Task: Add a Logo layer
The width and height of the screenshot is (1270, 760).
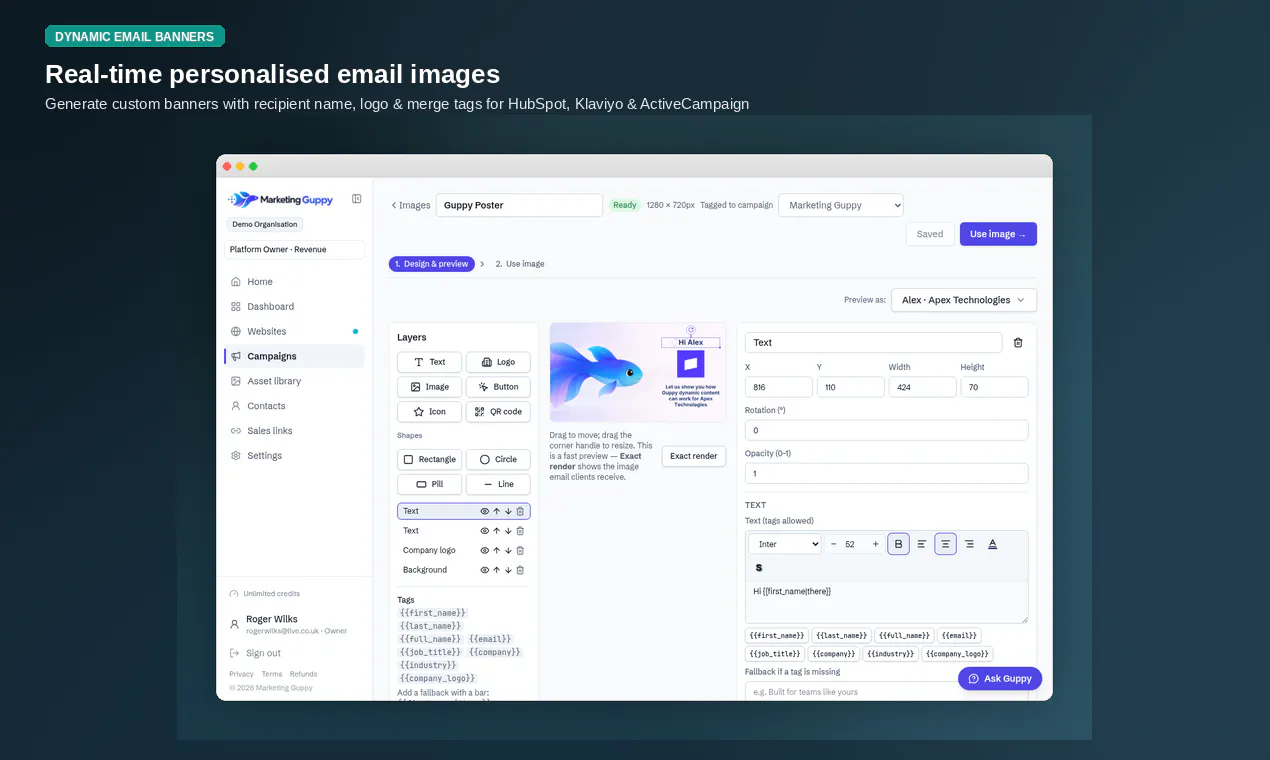Action: [x=498, y=362]
